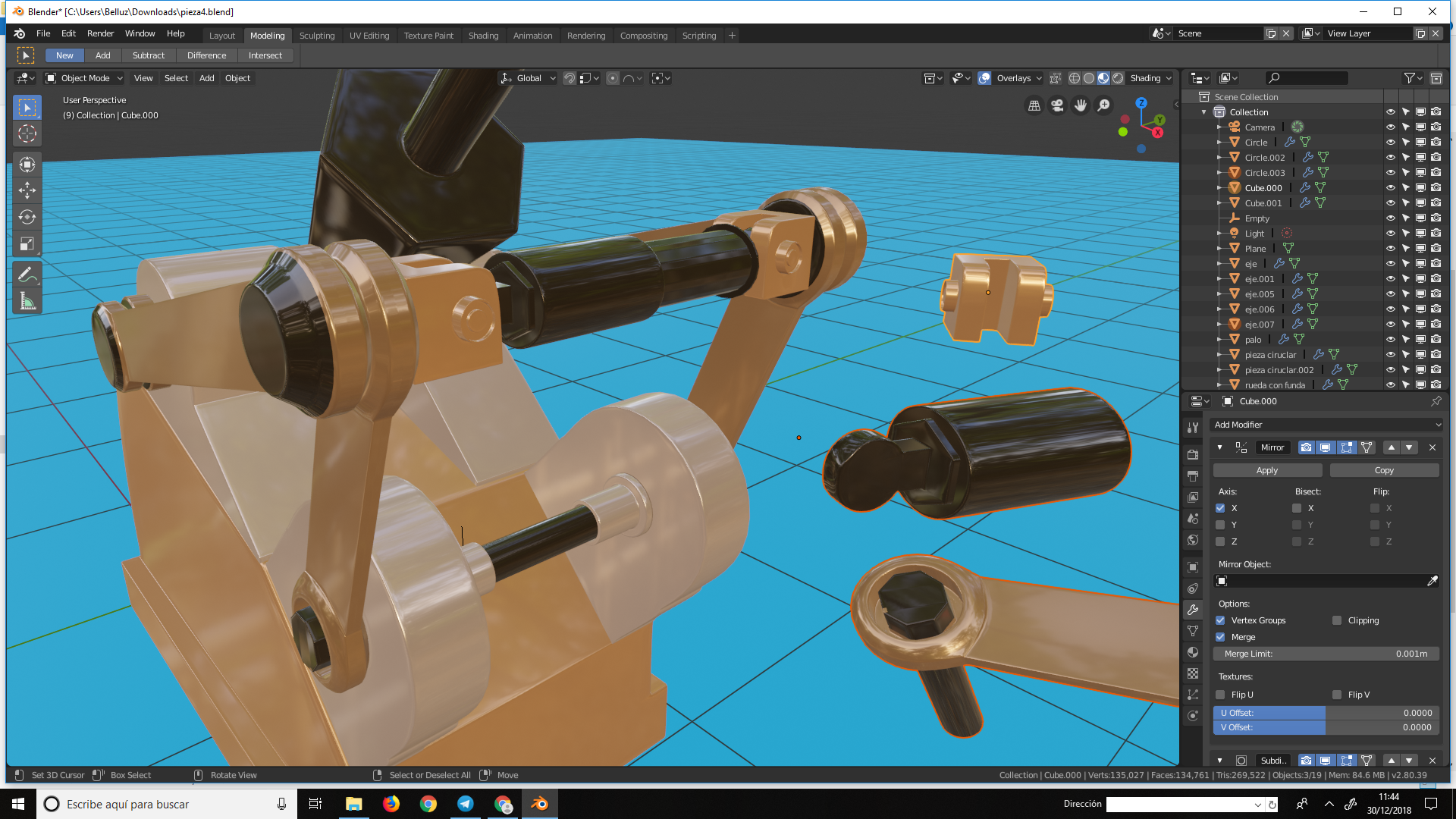Switch to the Shading workspace tab

(x=483, y=36)
